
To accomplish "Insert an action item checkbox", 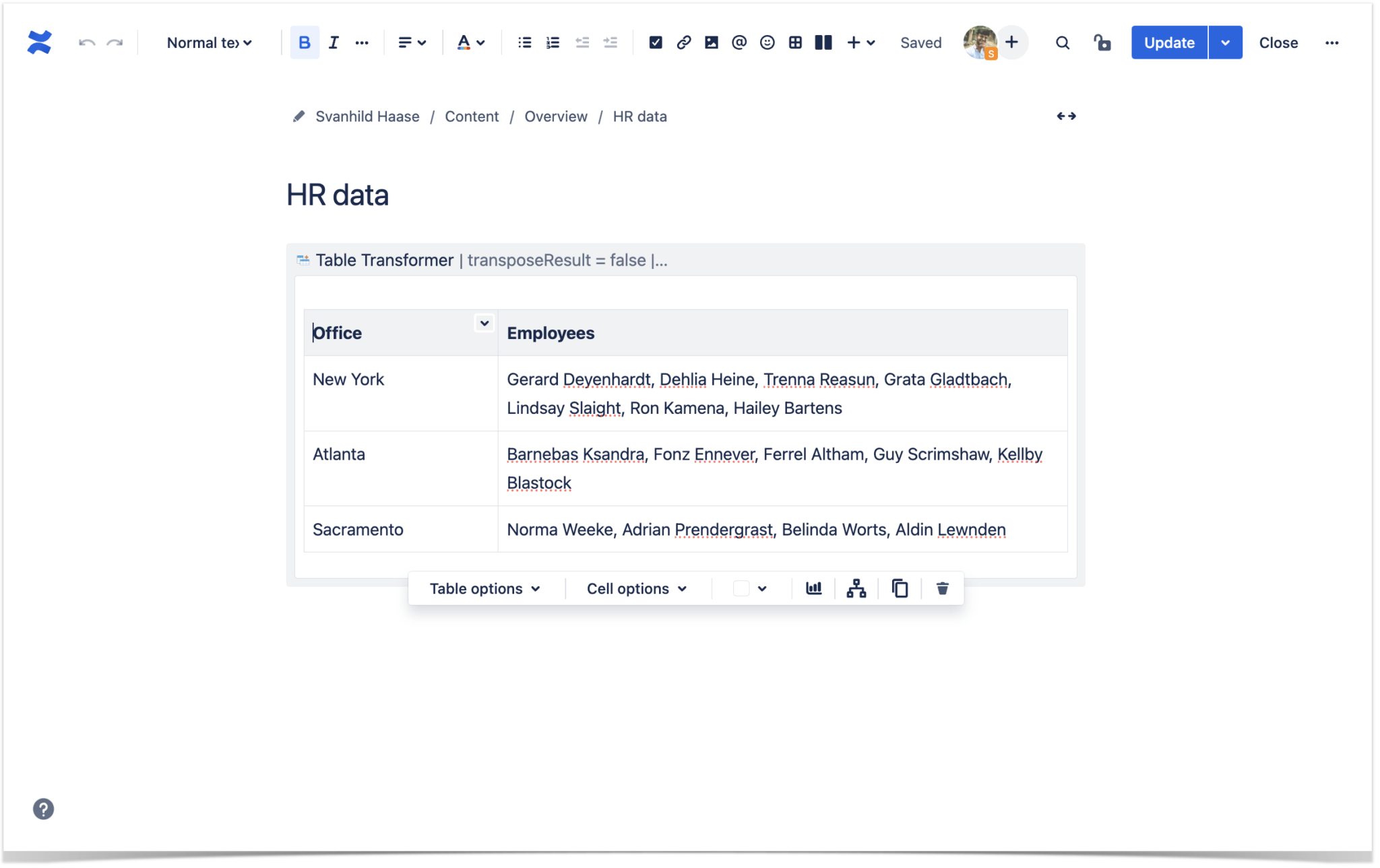I will pyautogui.click(x=655, y=42).
